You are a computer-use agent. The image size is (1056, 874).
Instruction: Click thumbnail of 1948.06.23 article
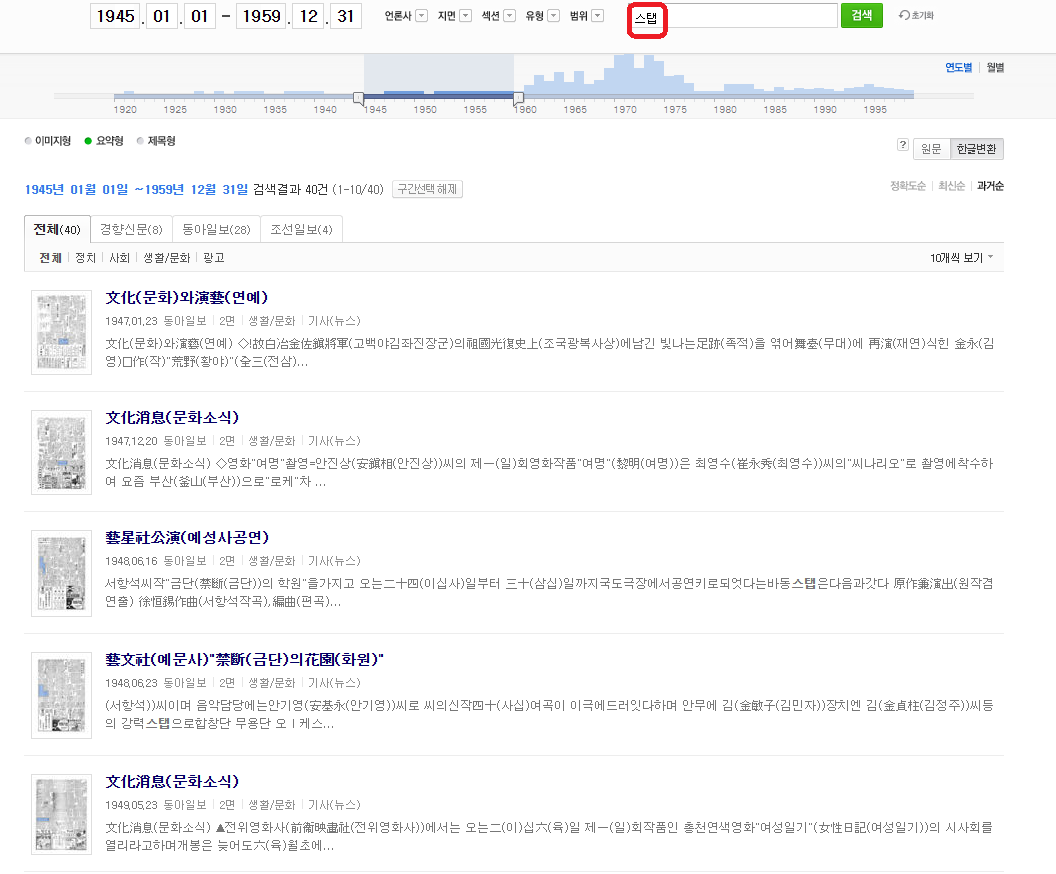click(61, 695)
